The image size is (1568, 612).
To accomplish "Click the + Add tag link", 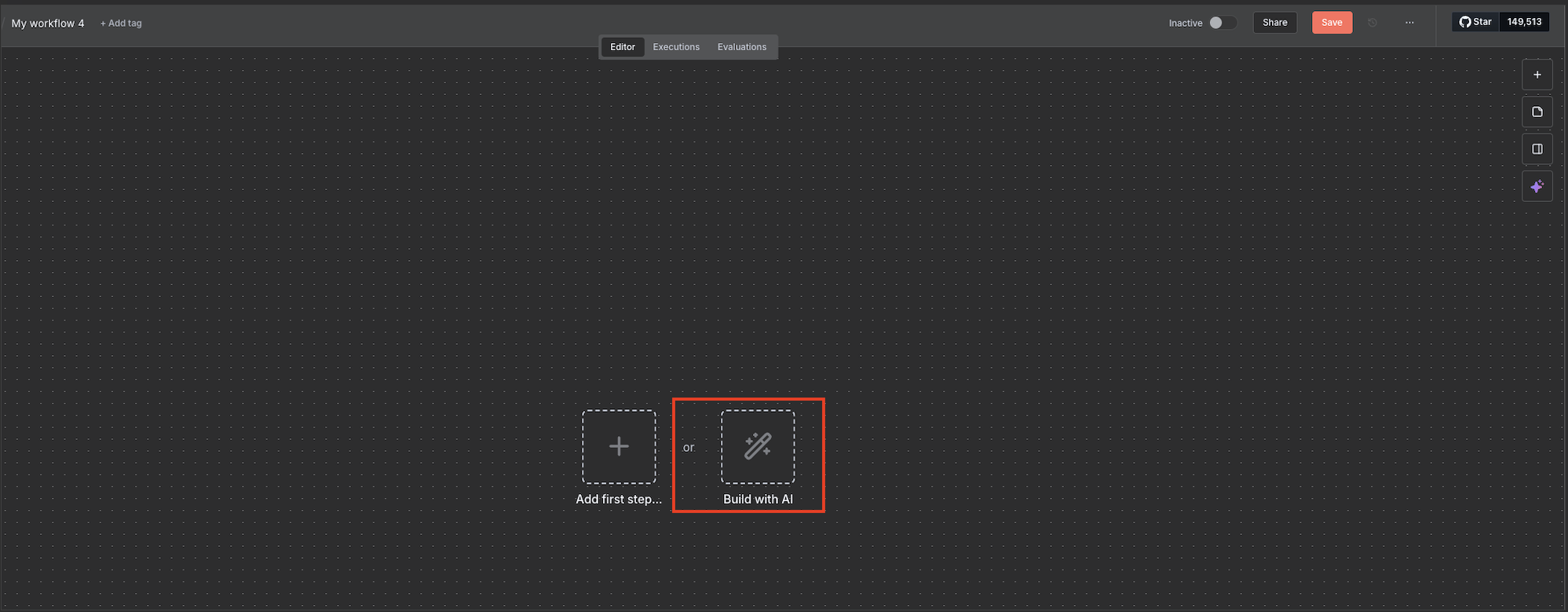I will click(x=121, y=24).
